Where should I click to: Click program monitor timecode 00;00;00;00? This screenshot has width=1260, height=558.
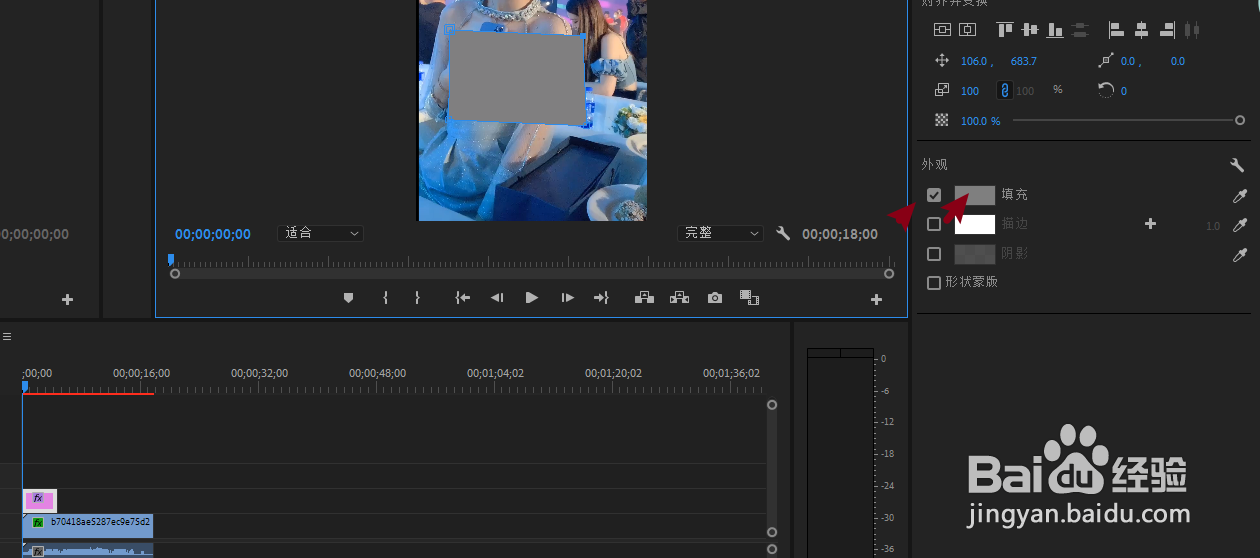tap(213, 234)
